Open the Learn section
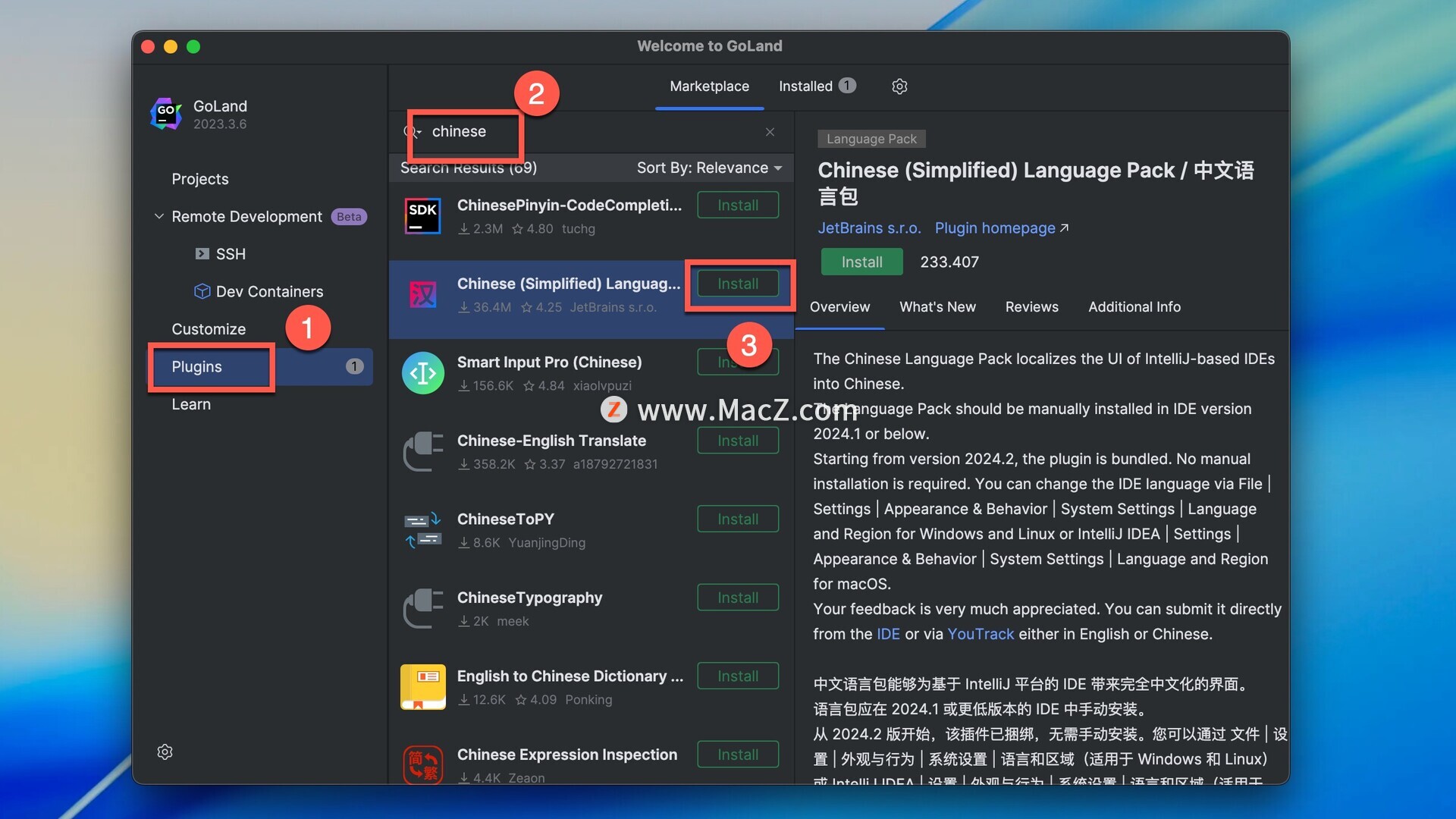Image resolution: width=1456 pixels, height=819 pixels. pyautogui.click(x=191, y=404)
